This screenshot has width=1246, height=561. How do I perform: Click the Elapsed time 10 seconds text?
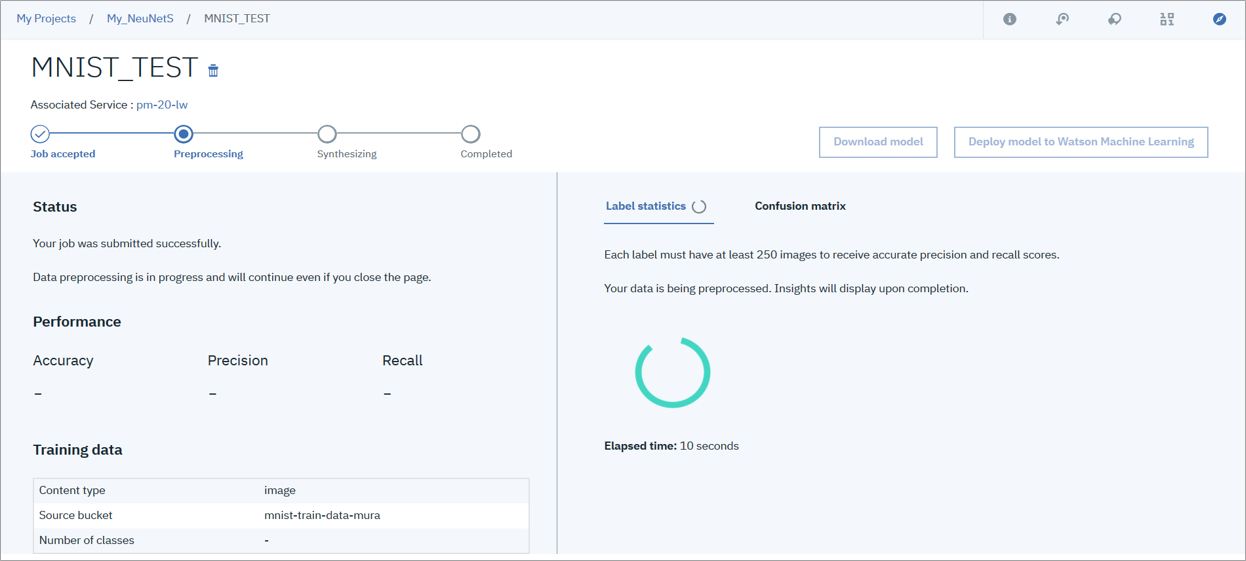672,446
